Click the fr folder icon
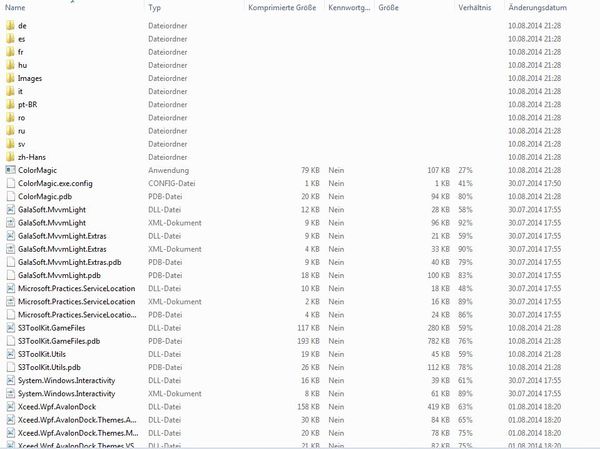600x449 pixels. point(10,52)
